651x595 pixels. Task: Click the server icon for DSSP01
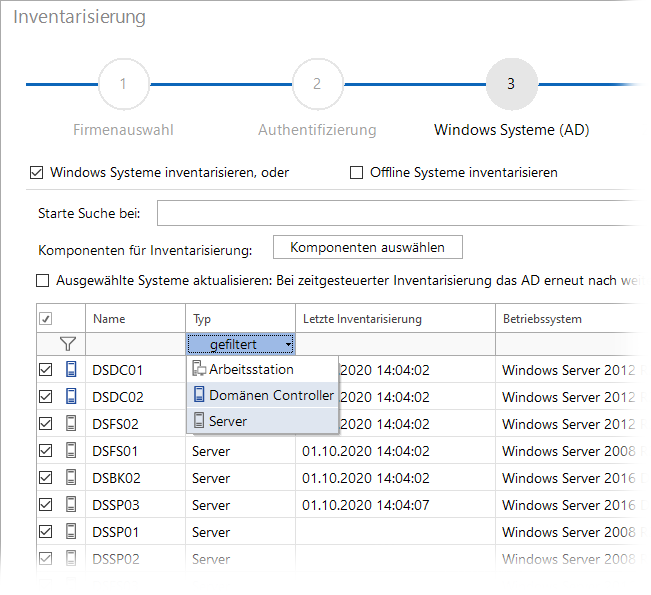[71, 531]
